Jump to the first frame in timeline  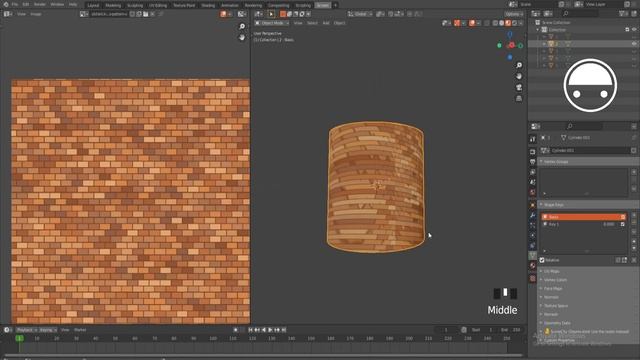tap(250, 330)
